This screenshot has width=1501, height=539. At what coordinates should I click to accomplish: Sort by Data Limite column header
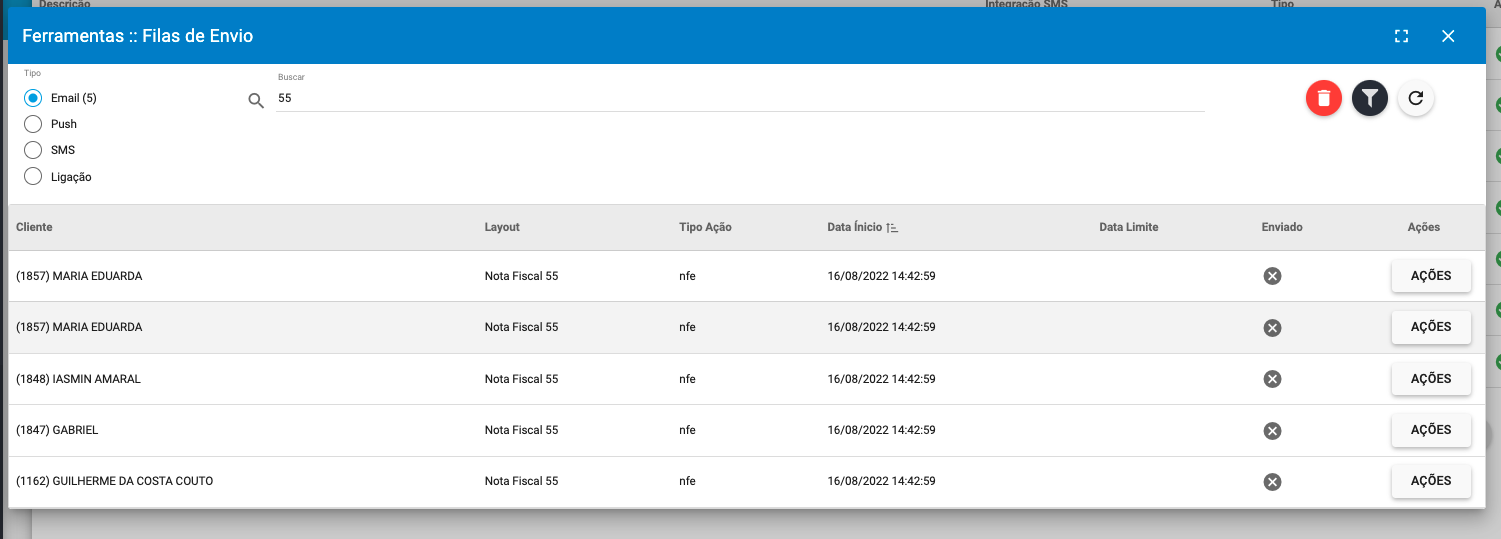click(1128, 227)
